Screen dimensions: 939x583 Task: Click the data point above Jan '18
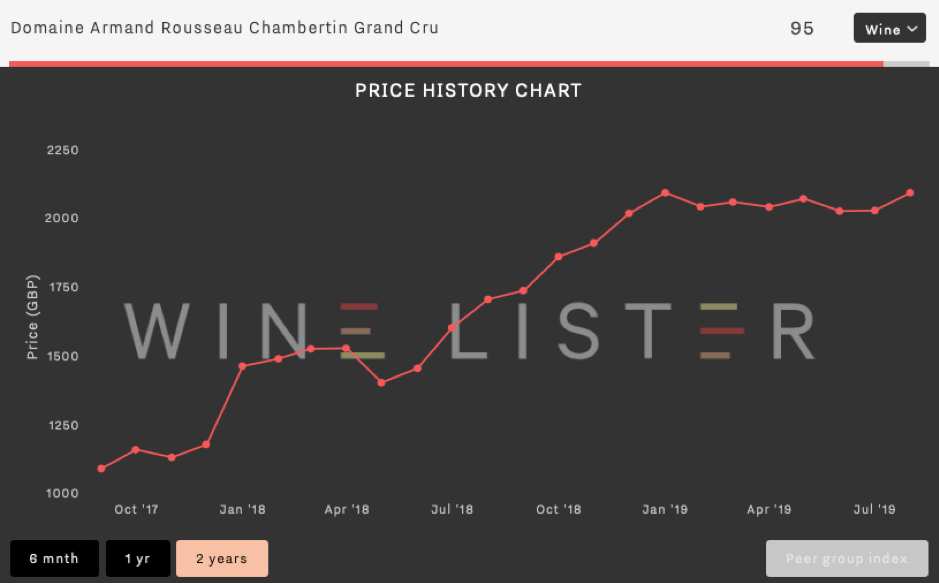[242, 366]
